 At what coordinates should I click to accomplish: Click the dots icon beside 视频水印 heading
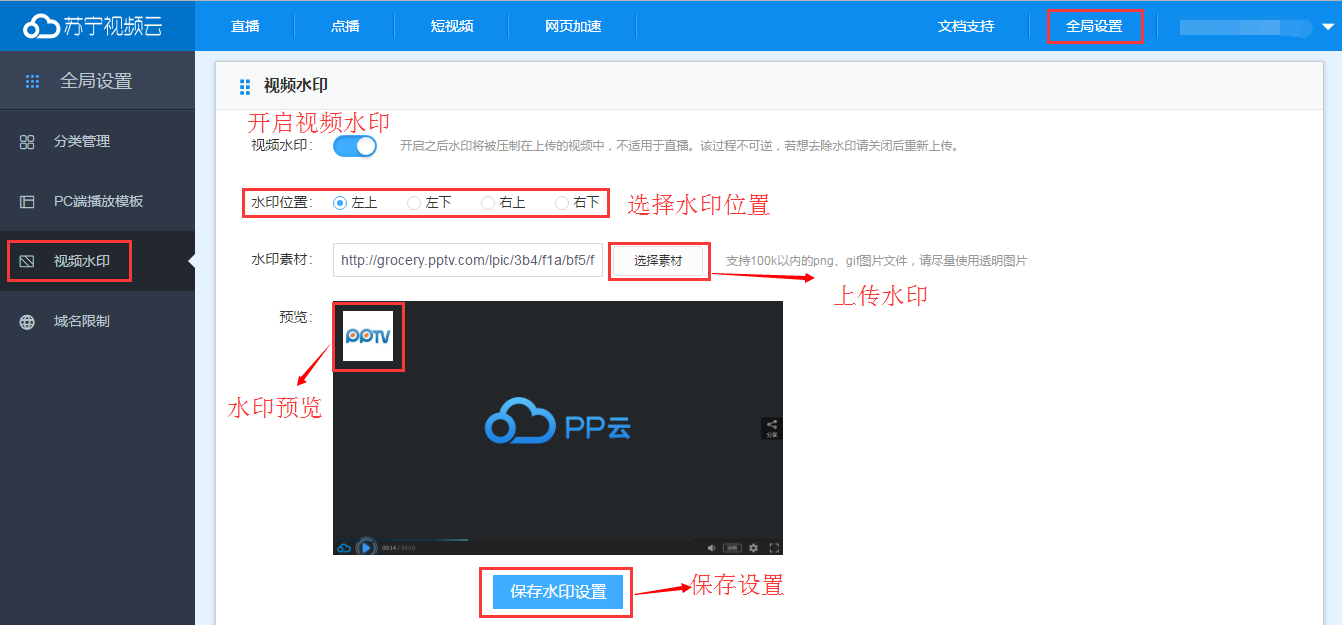pyautogui.click(x=246, y=87)
